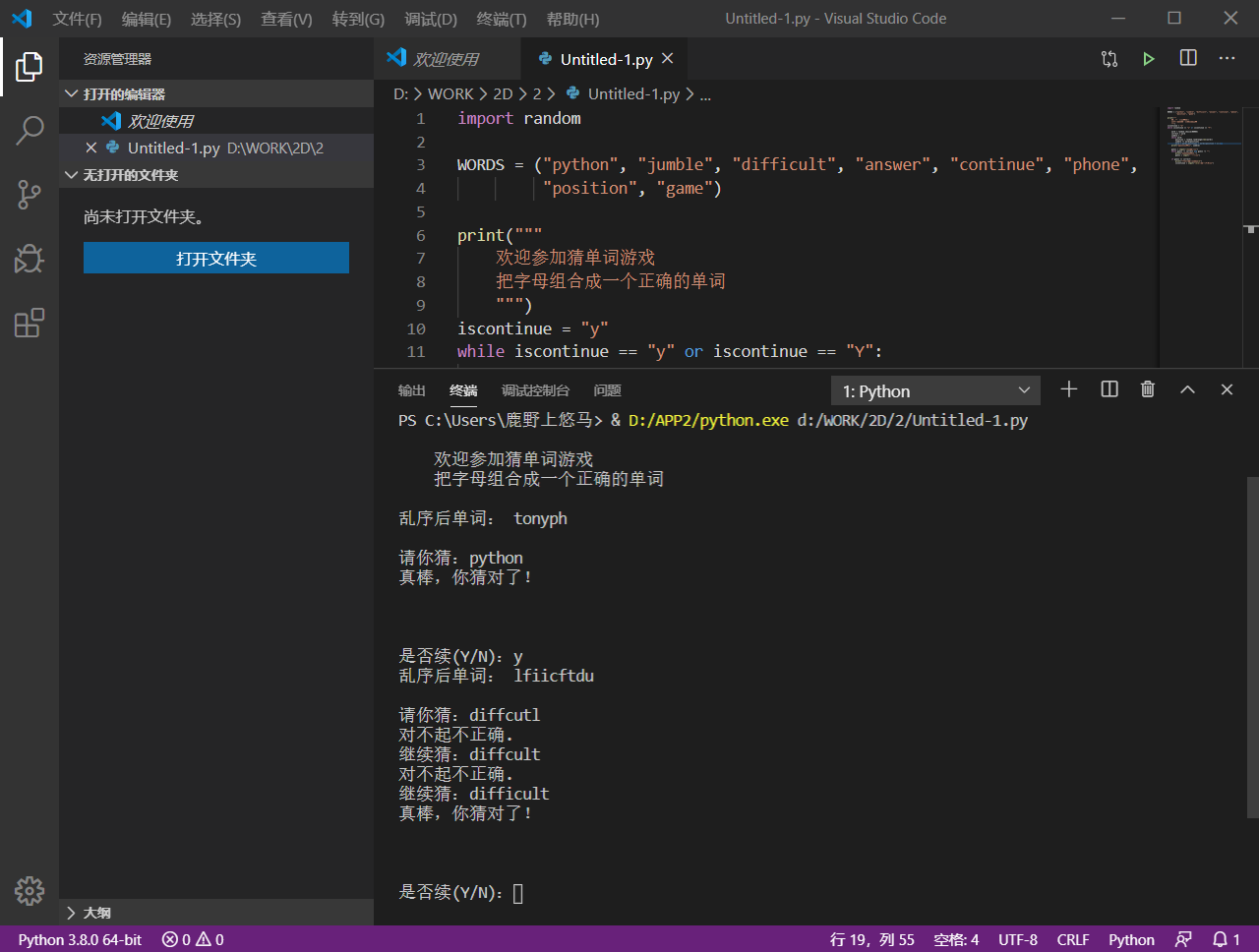The height and width of the screenshot is (952, 1259).
Task: Open the Debug view icon
Action: point(30,259)
